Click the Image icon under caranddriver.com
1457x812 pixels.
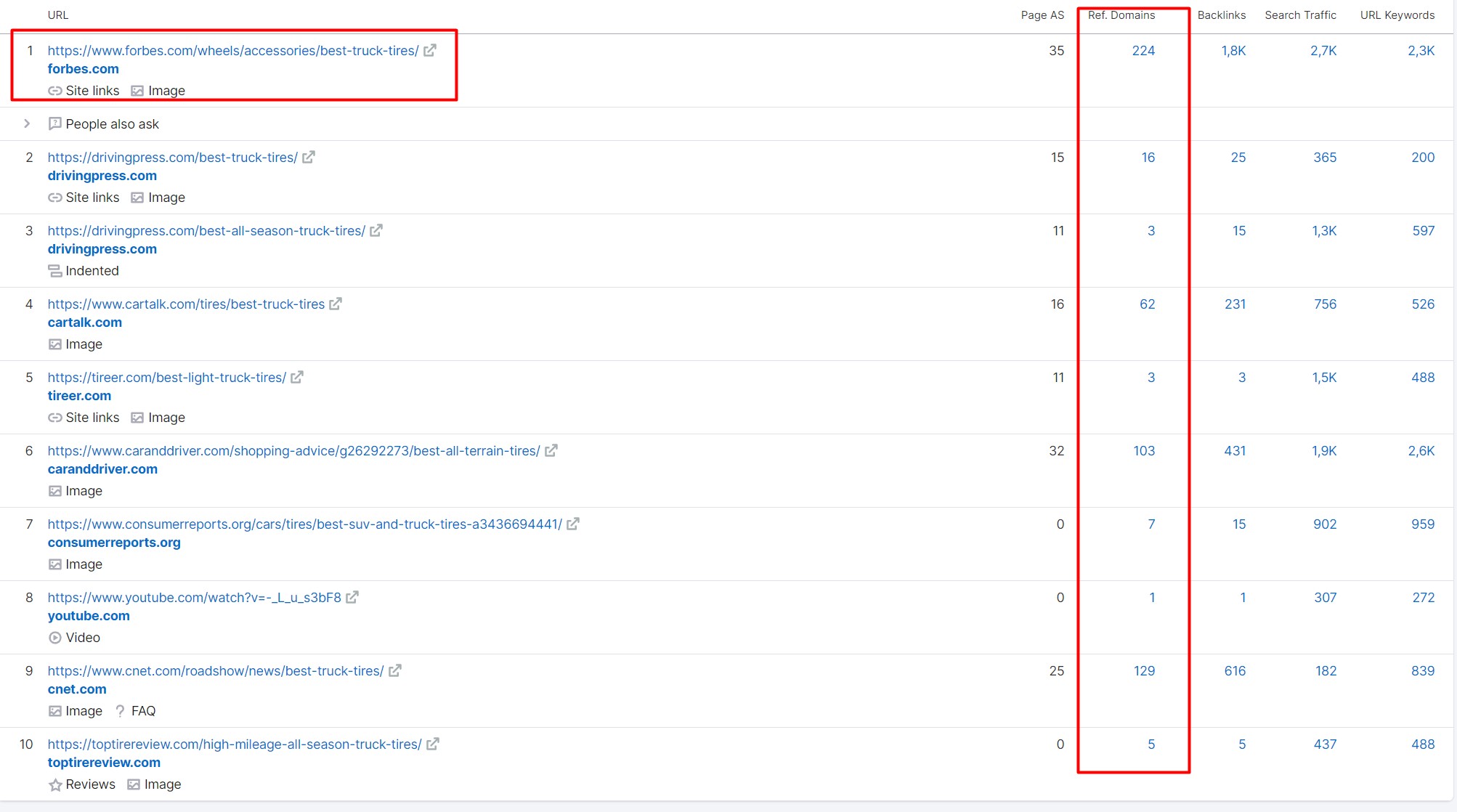[x=55, y=491]
